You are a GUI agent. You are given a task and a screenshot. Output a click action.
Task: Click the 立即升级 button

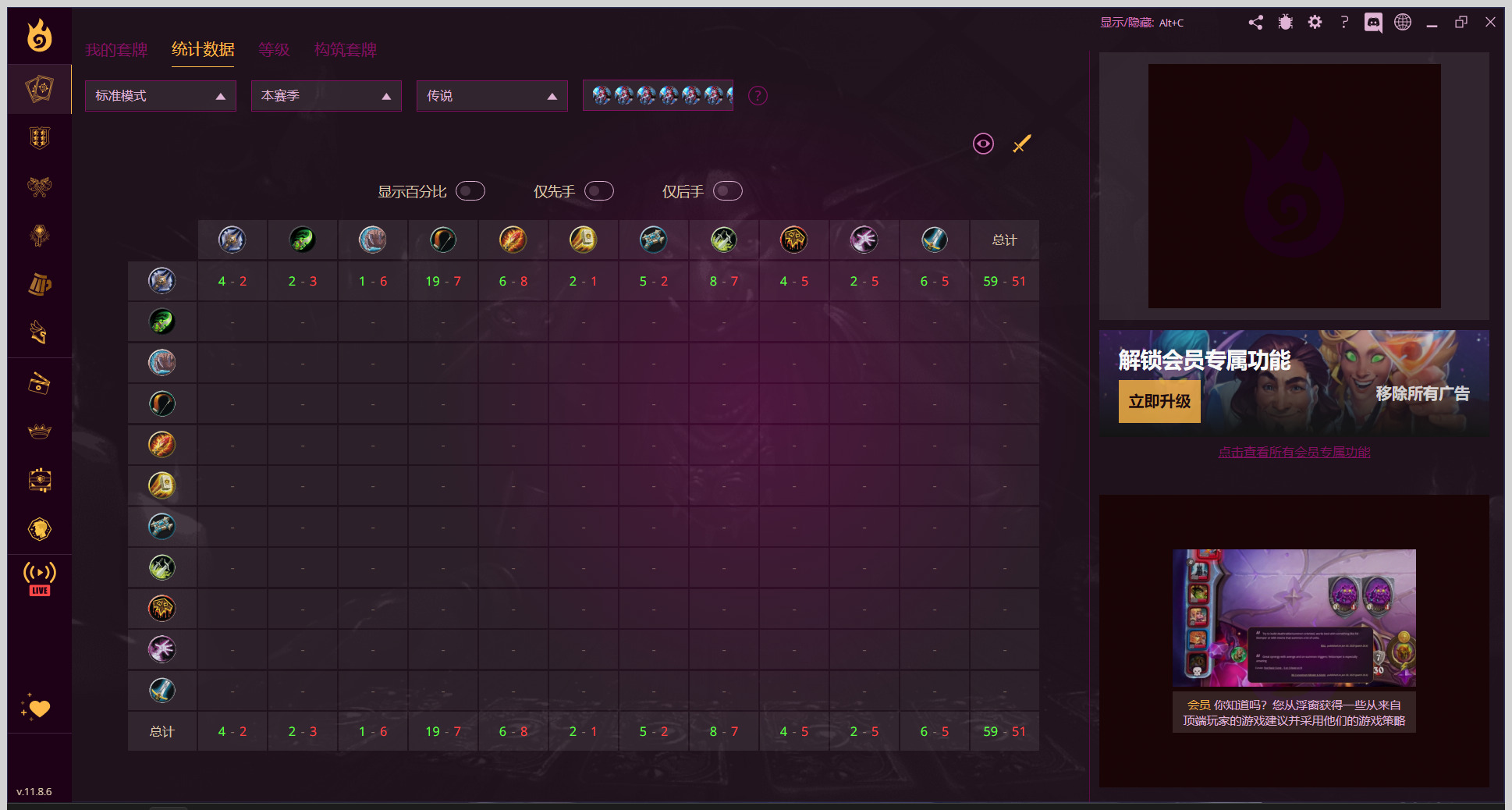pyautogui.click(x=1159, y=401)
